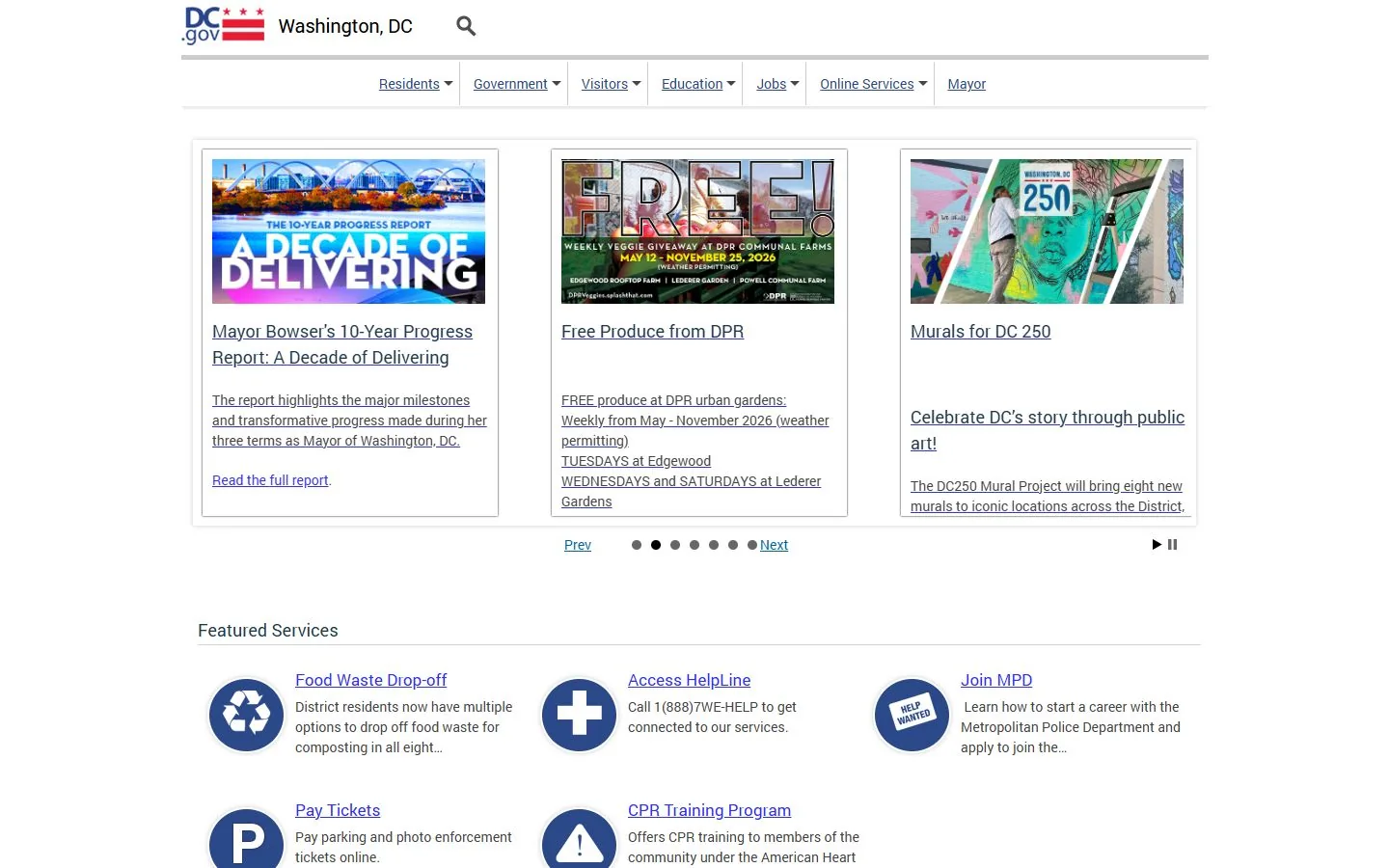Click the Access HelpLine plus icon
The image size is (1389, 868).
[579, 715]
